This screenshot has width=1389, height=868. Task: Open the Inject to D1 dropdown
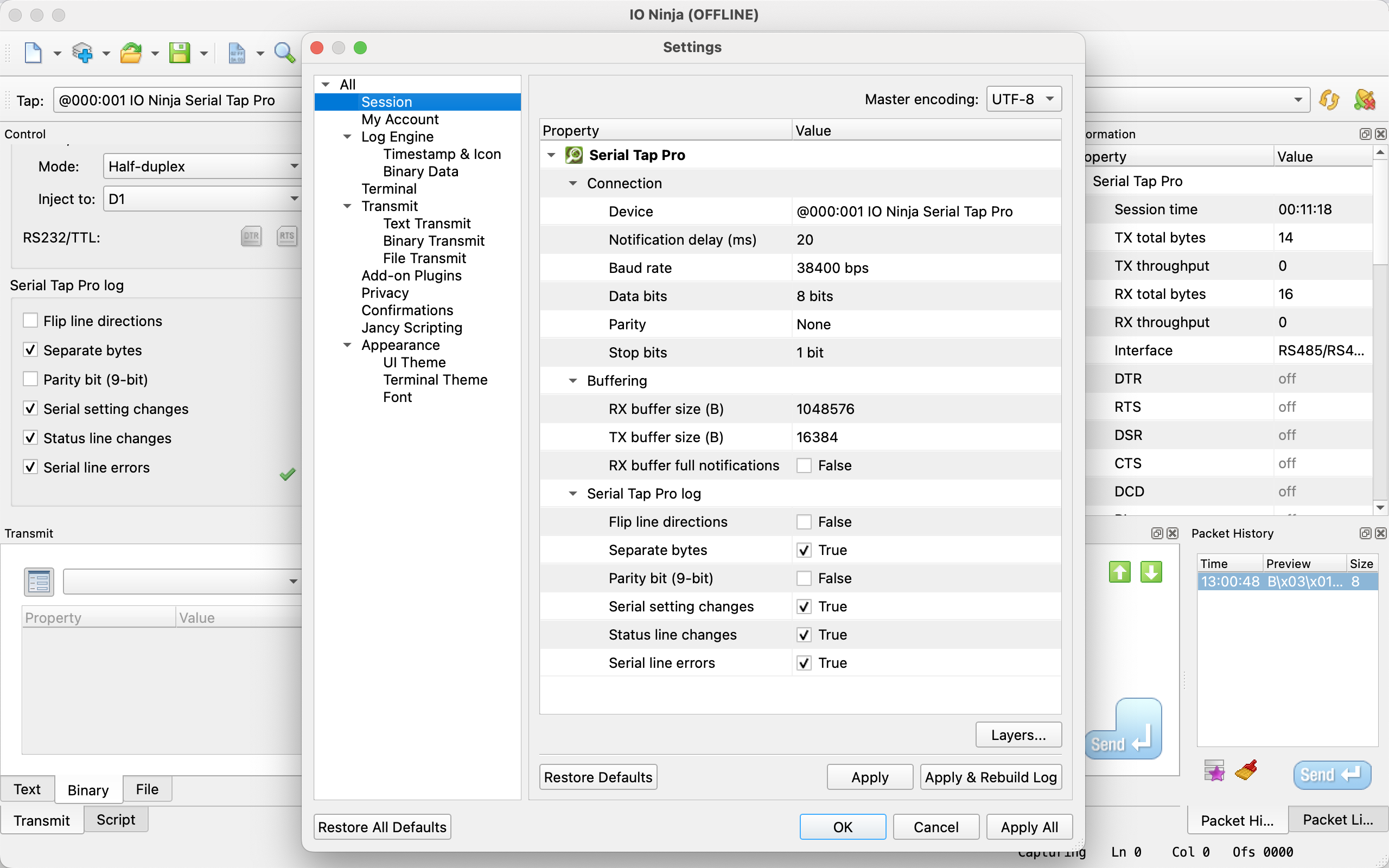pos(202,199)
